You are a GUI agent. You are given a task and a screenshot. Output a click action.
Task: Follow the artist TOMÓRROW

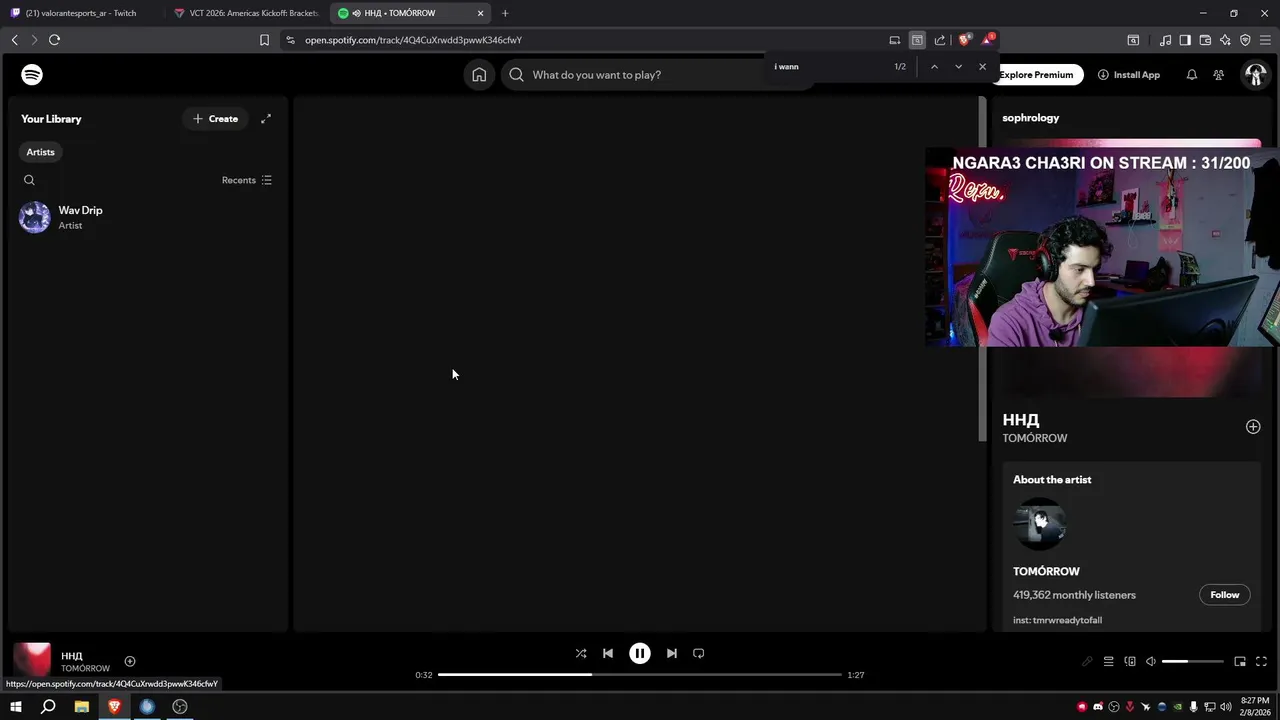[1225, 595]
